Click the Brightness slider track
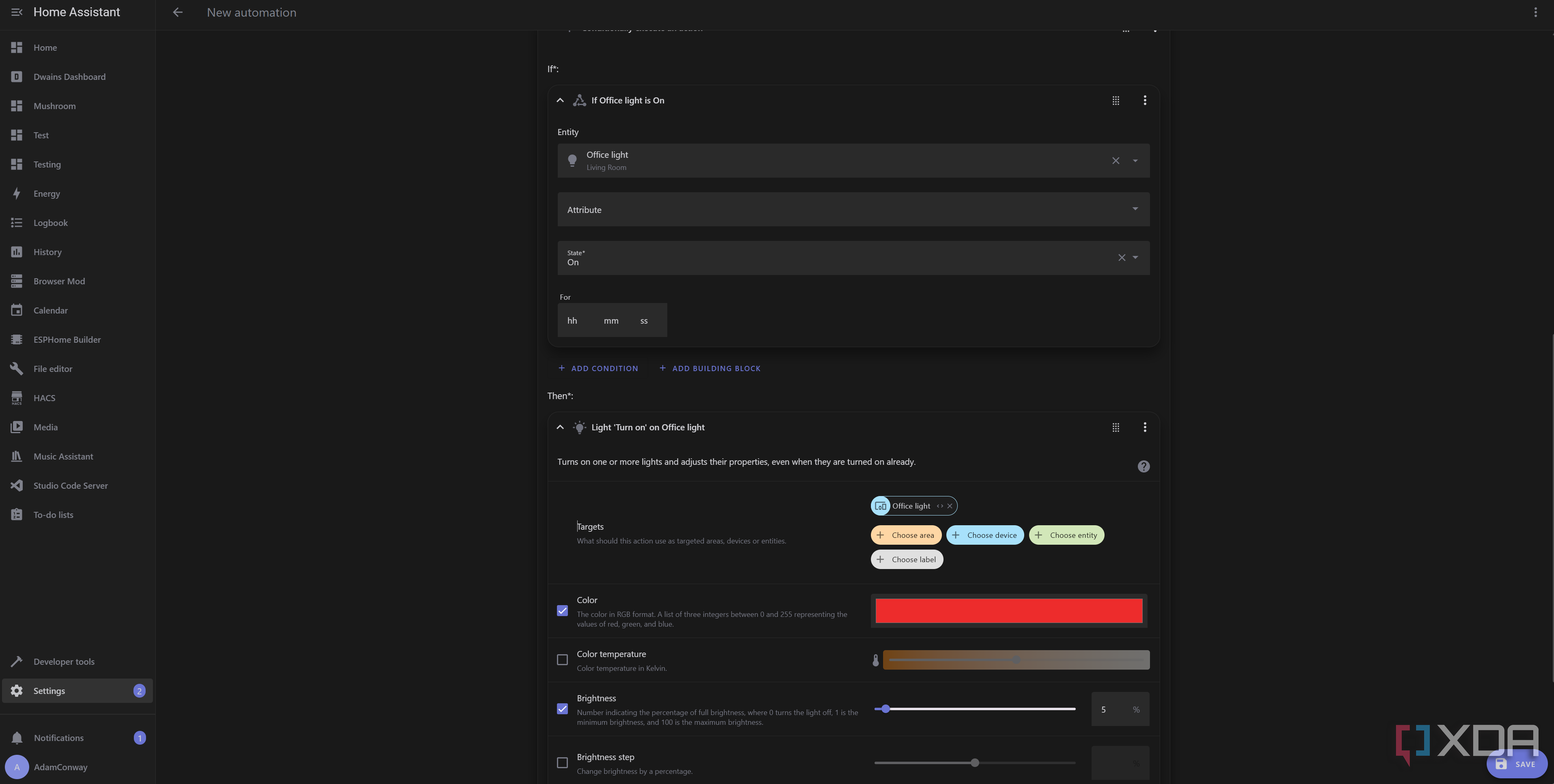Viewport: 1554px width, 784px height. point(975,709)
